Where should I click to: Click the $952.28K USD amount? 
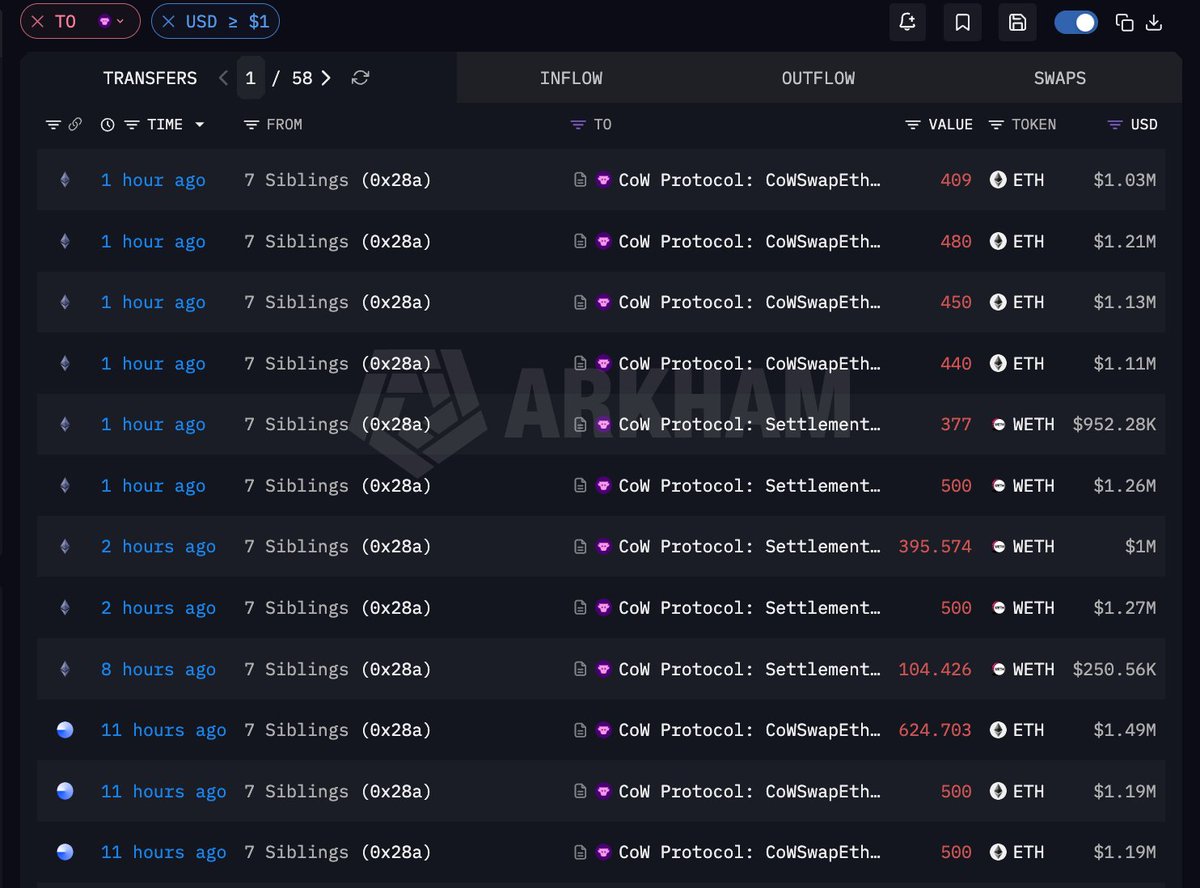(x=1114, y=424)
